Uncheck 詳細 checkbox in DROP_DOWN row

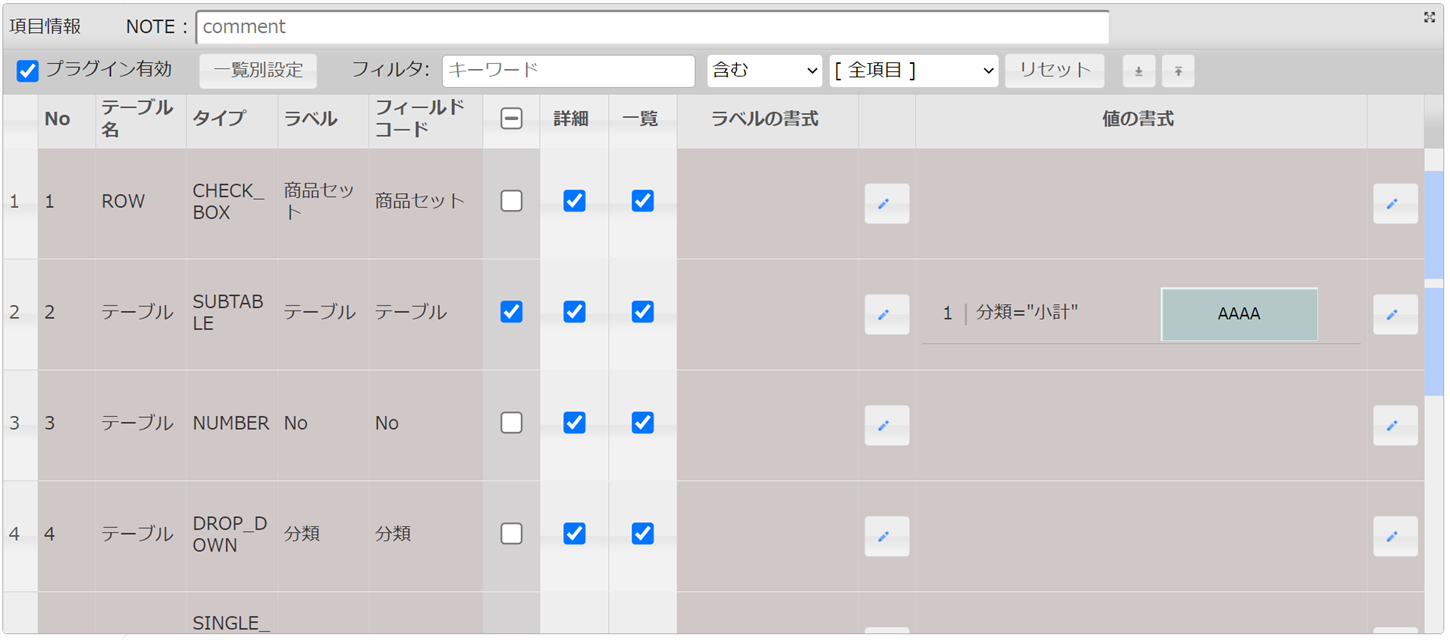[x=574, y=534]
